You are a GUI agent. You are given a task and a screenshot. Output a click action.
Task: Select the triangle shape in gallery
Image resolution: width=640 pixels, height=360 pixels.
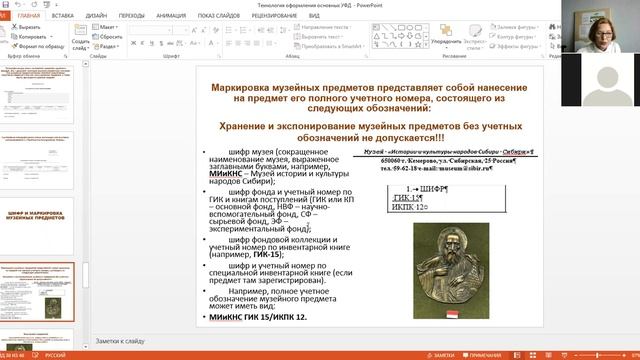click(x=376, y=36)
